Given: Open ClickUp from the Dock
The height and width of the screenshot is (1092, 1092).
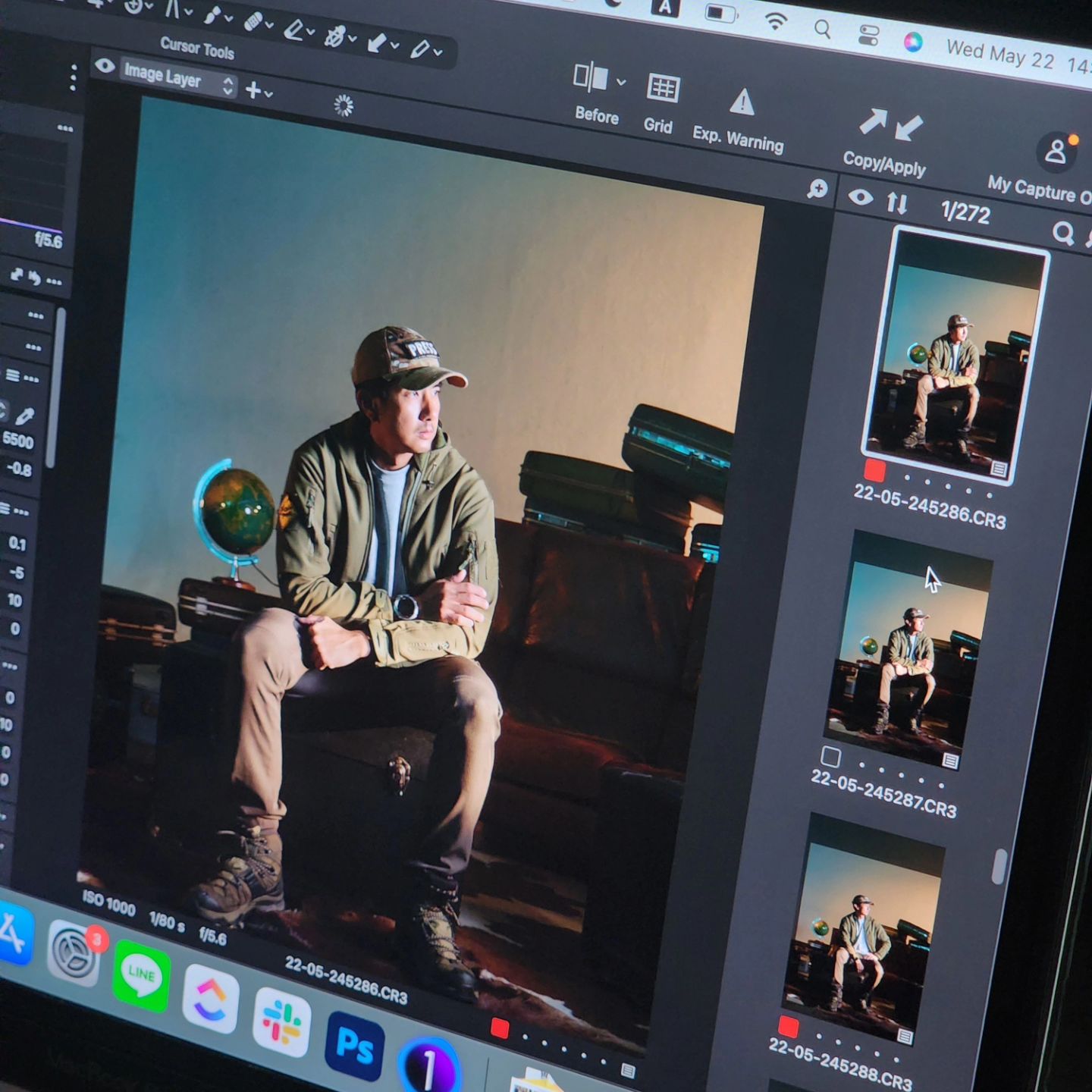Looking at the screenshot, I should click(211, 997).
